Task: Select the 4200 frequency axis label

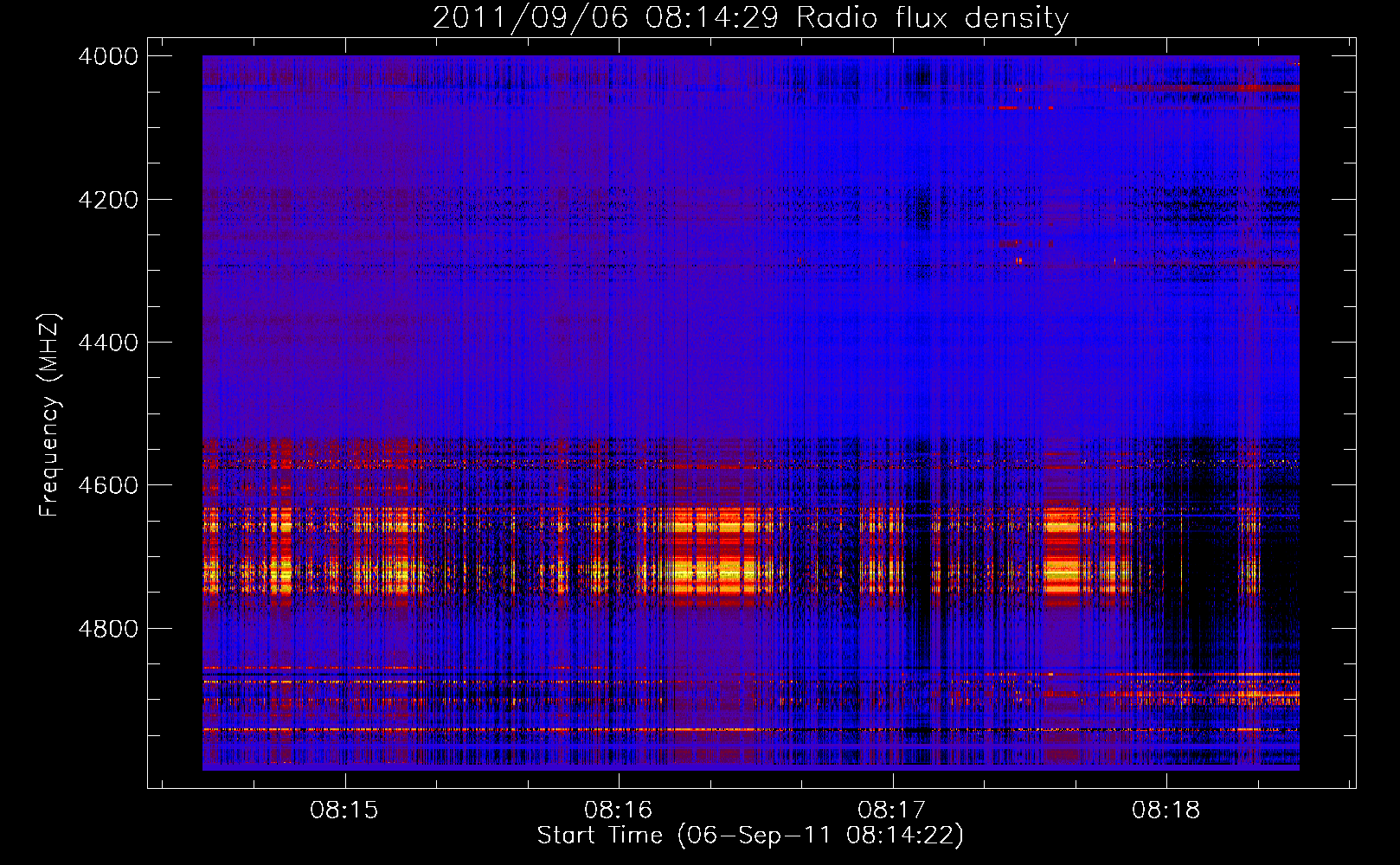Action: tap(108, 200)
